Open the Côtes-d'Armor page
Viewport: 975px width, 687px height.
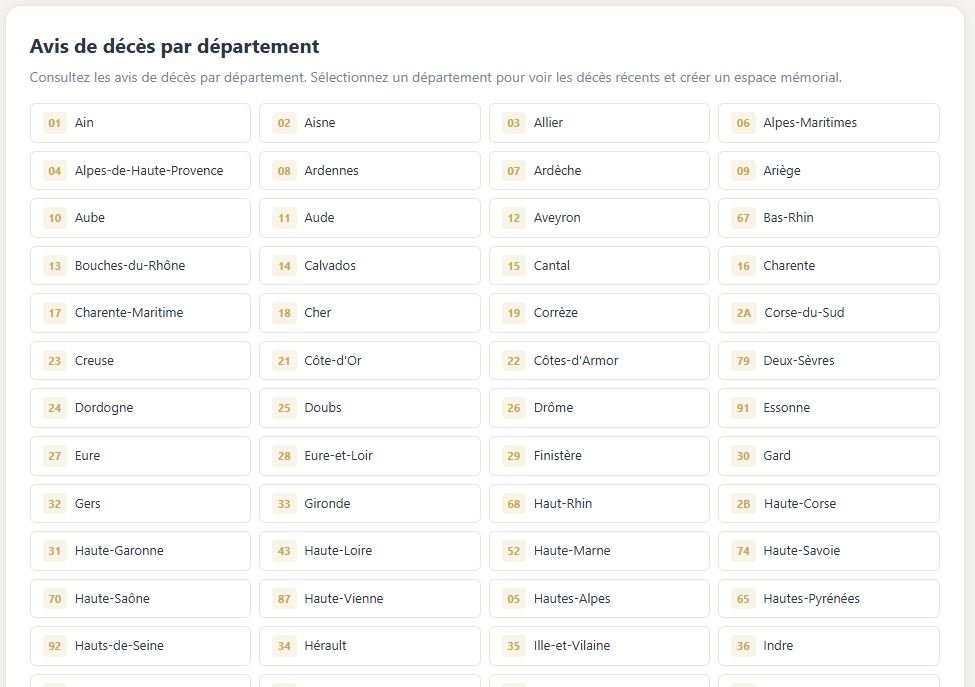click(598, 360)
